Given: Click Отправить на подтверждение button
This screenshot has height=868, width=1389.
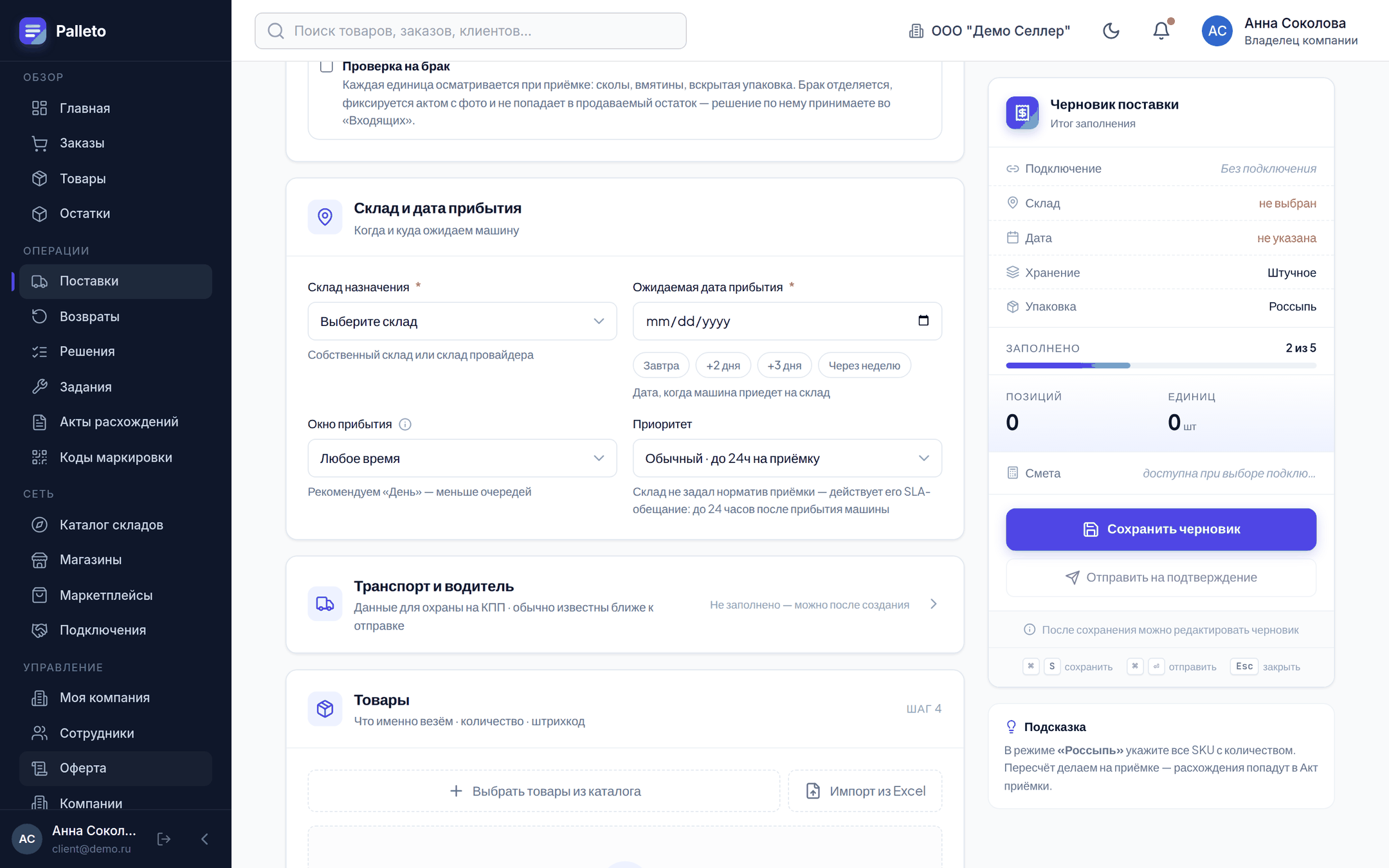Looking at the screenshot, I should tap(1161, 577).
